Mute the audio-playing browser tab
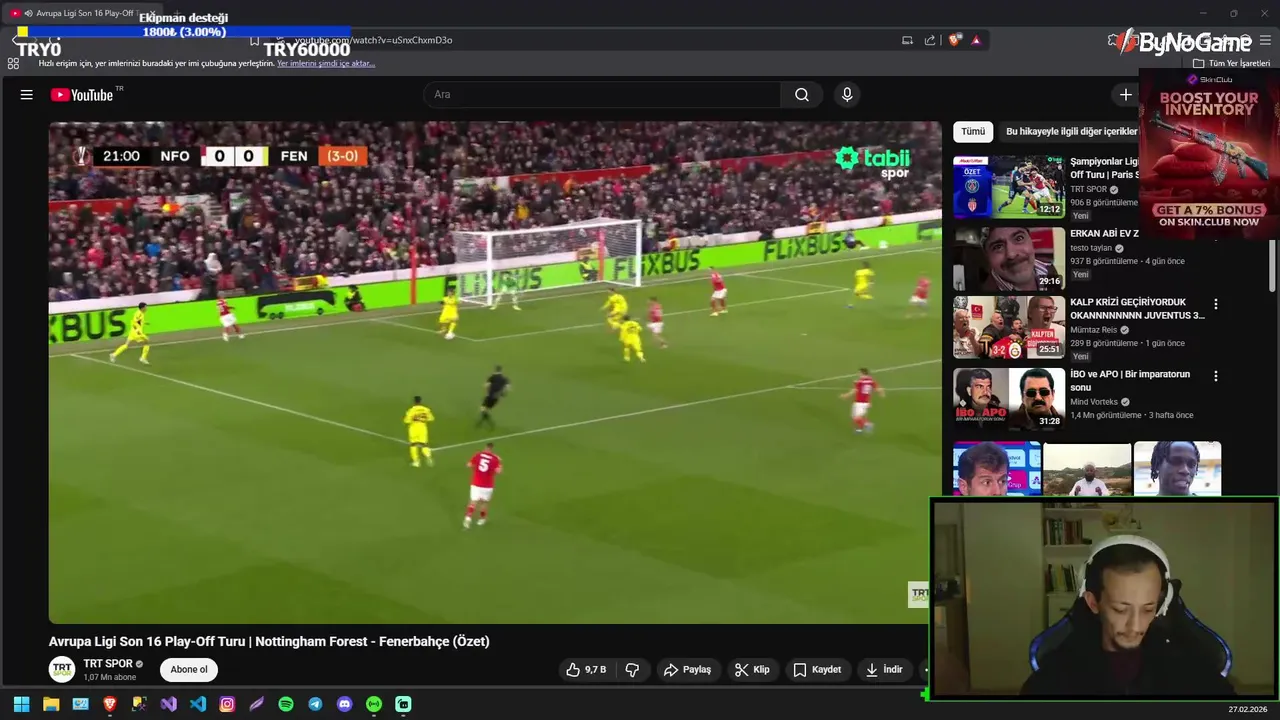1280x720 pixels. click(x=28, y=14)
